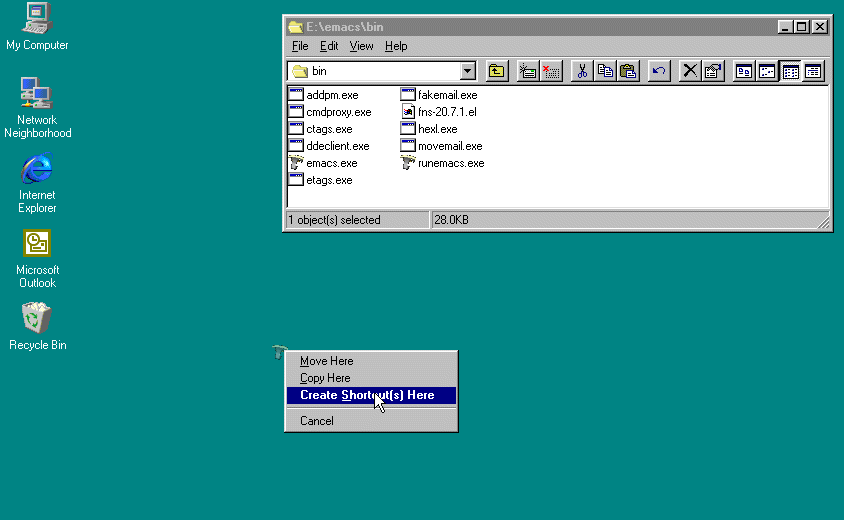Viewport: 844px width, 520px height.
Task: Cancel the drag-drop context menu
Action: pos(317,421)
